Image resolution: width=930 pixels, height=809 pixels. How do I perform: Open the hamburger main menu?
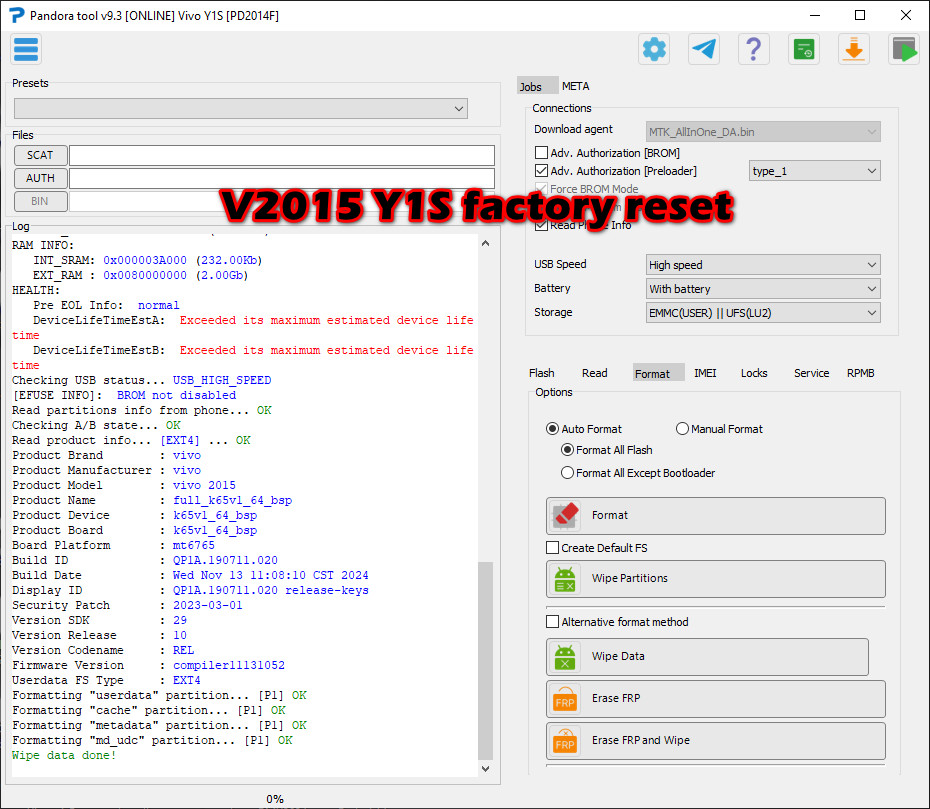point(26,49)
